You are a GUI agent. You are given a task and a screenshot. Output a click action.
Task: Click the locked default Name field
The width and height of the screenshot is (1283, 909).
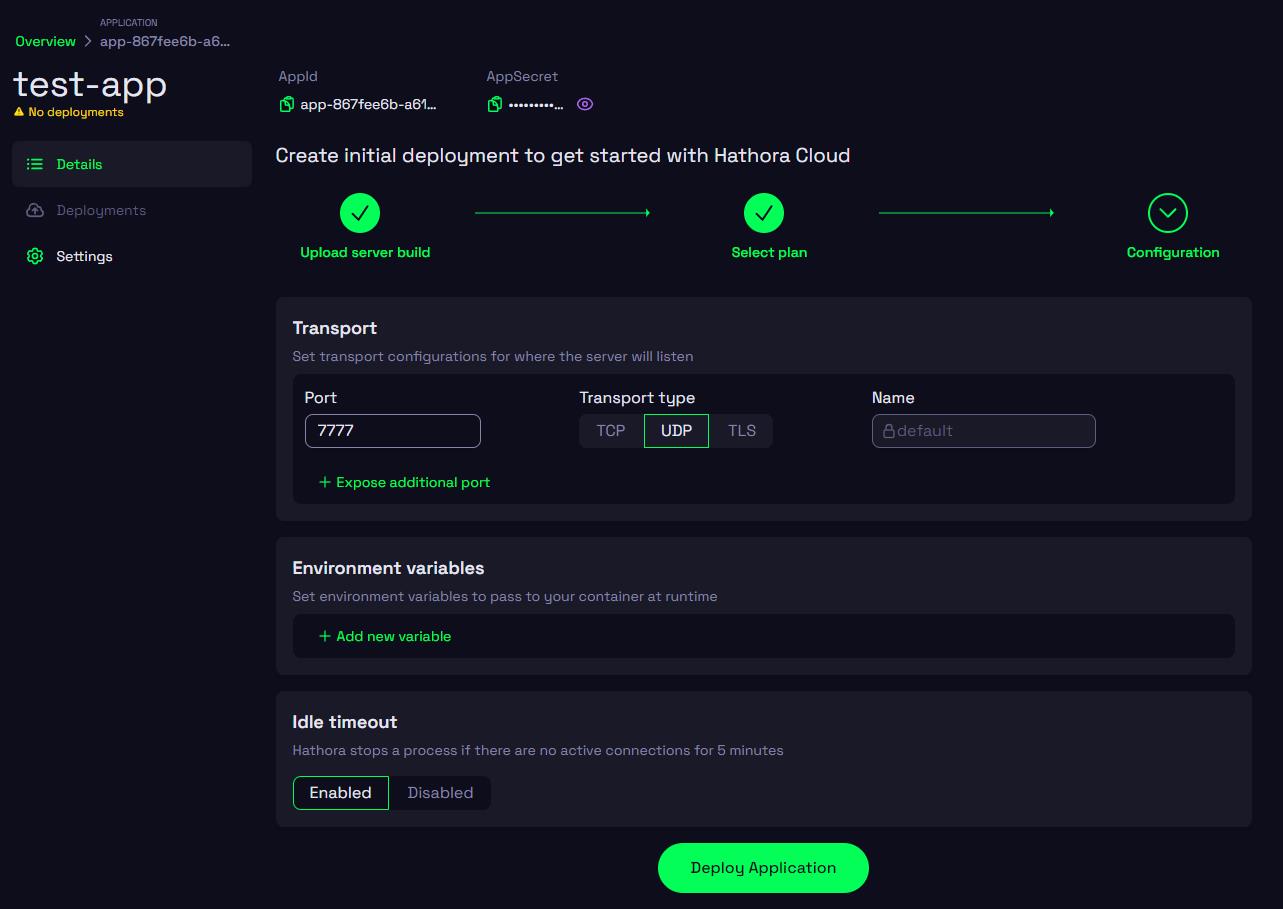tap(984, 431)
